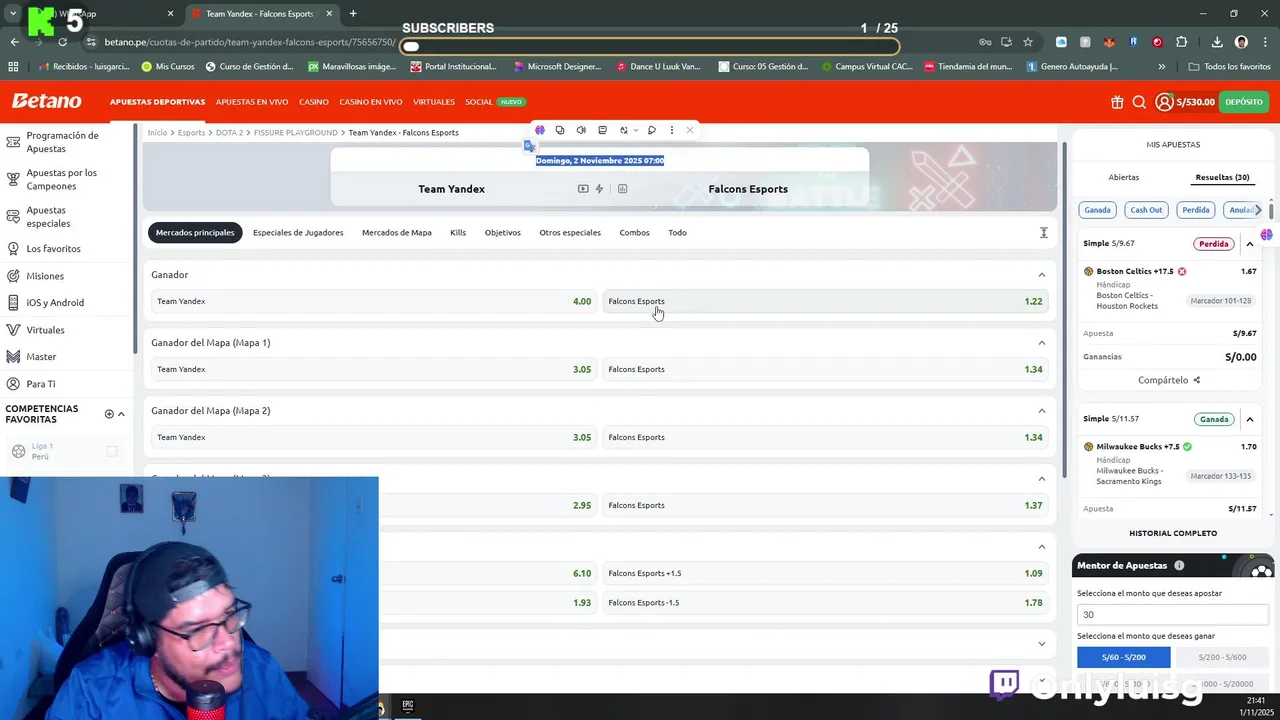Reload the page with the refresh icon

[x=62, y=42]
